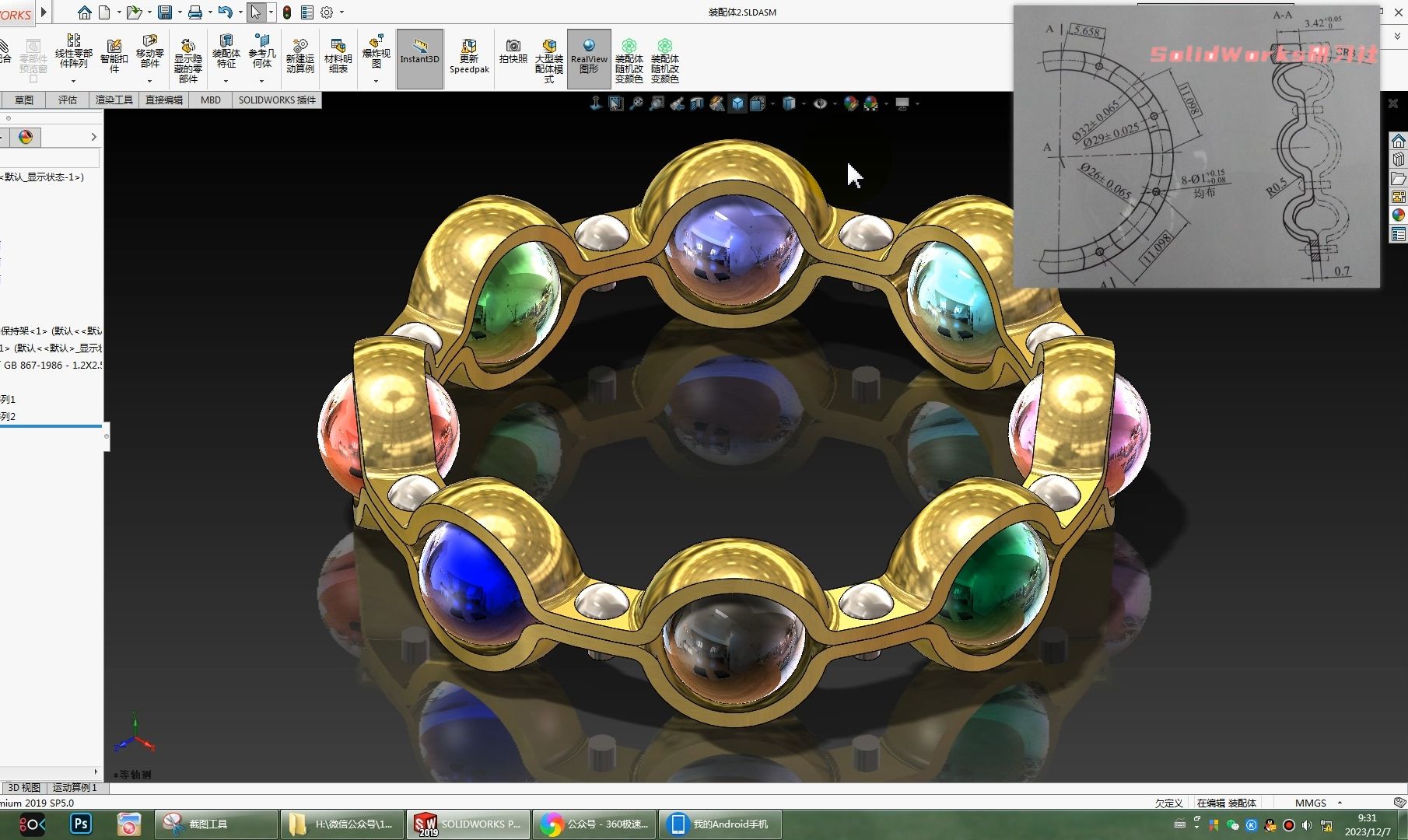Open 公众号 - 360极速 browser taskbar button
The width and height of the screenshot is (1408, 840).
click(594, 824)
